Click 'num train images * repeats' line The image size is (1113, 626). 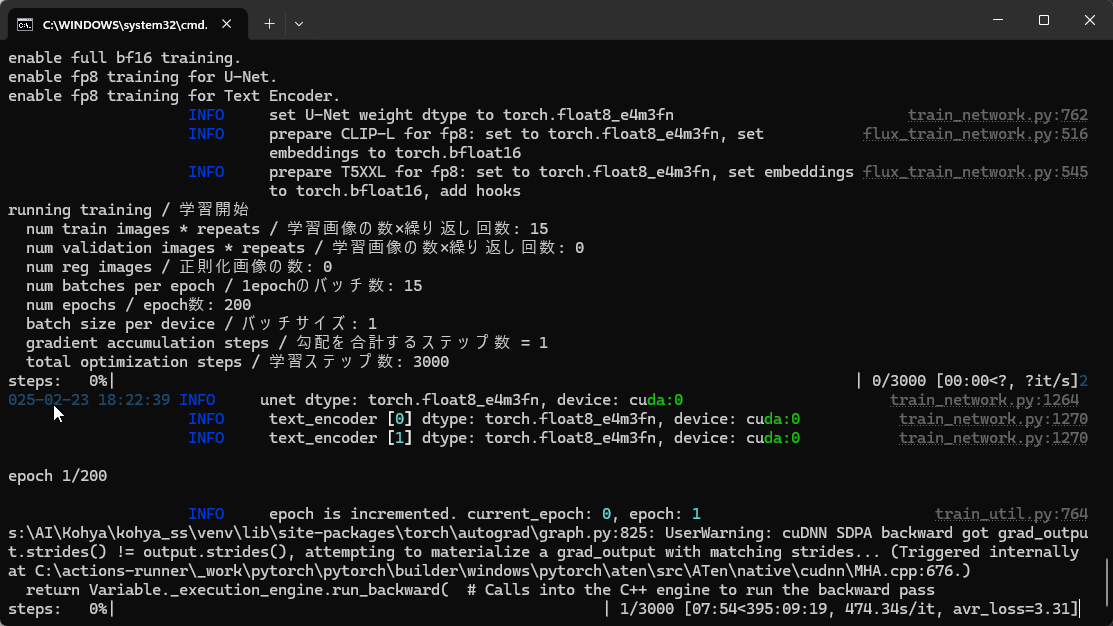287,229
